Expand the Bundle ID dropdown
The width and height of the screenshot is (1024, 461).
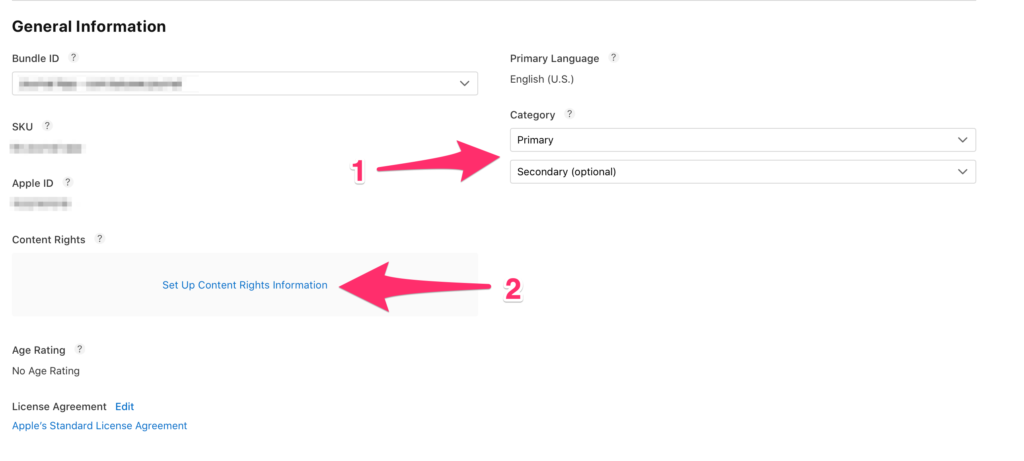(245, 84)
